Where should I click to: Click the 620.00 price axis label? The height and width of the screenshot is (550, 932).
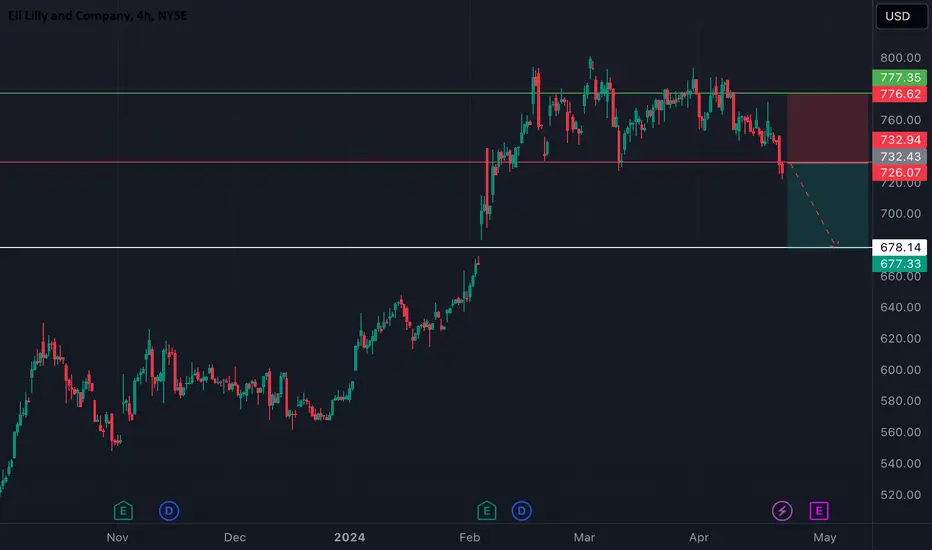[900, 338]
